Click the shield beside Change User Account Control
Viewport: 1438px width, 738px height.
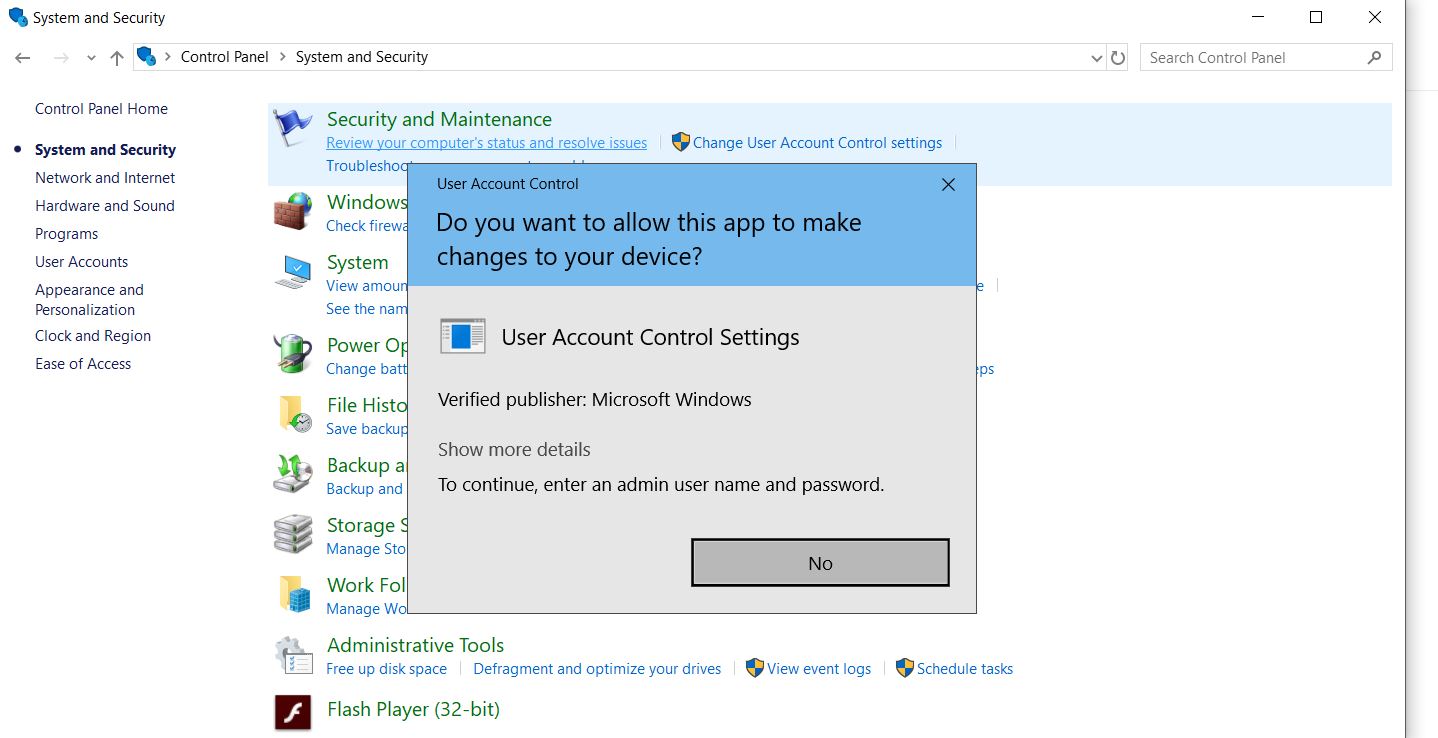(681, 142)
